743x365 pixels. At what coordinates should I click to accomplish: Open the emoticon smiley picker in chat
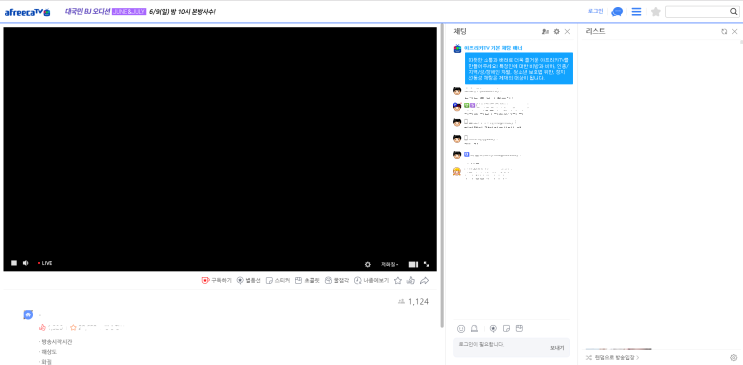pos(461,328)
